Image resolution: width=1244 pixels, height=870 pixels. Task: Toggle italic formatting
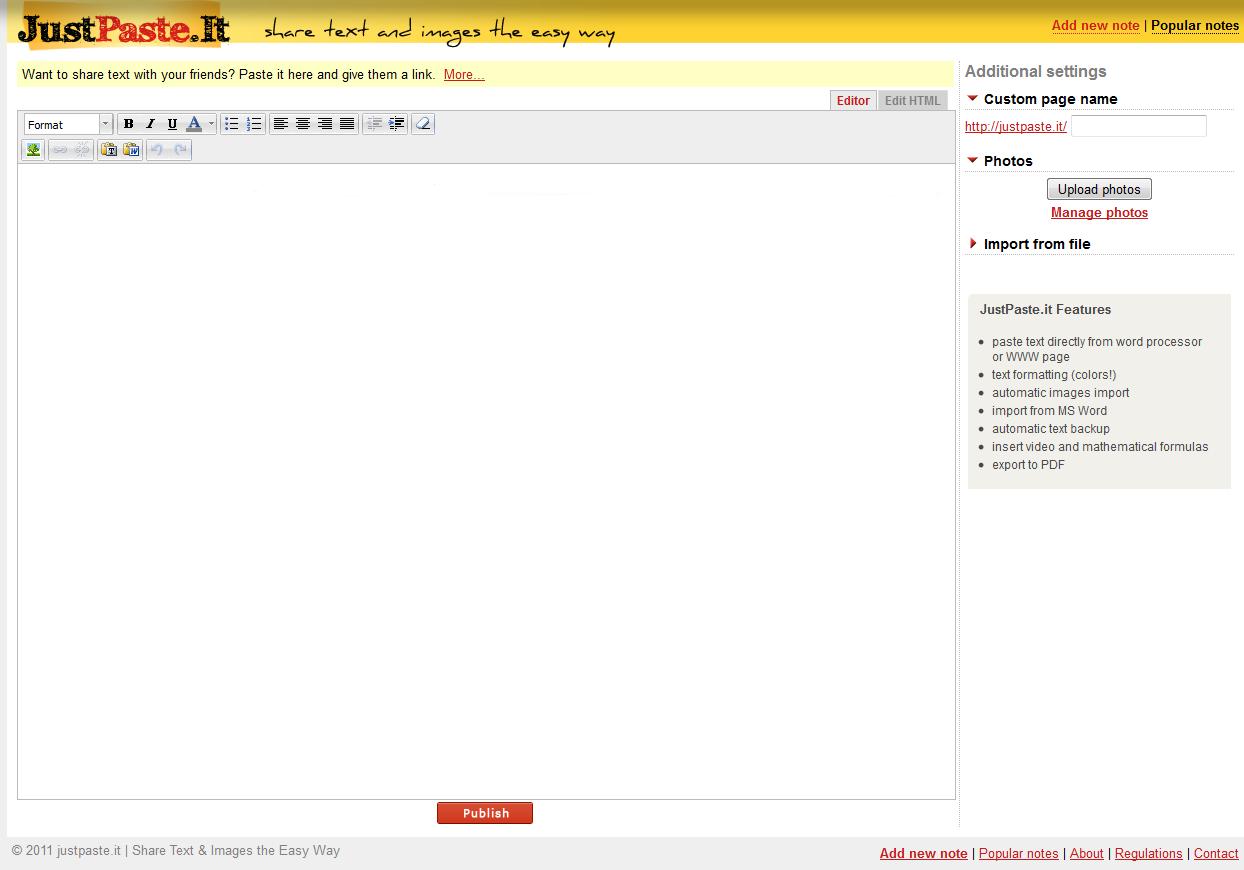pos(150,123)
